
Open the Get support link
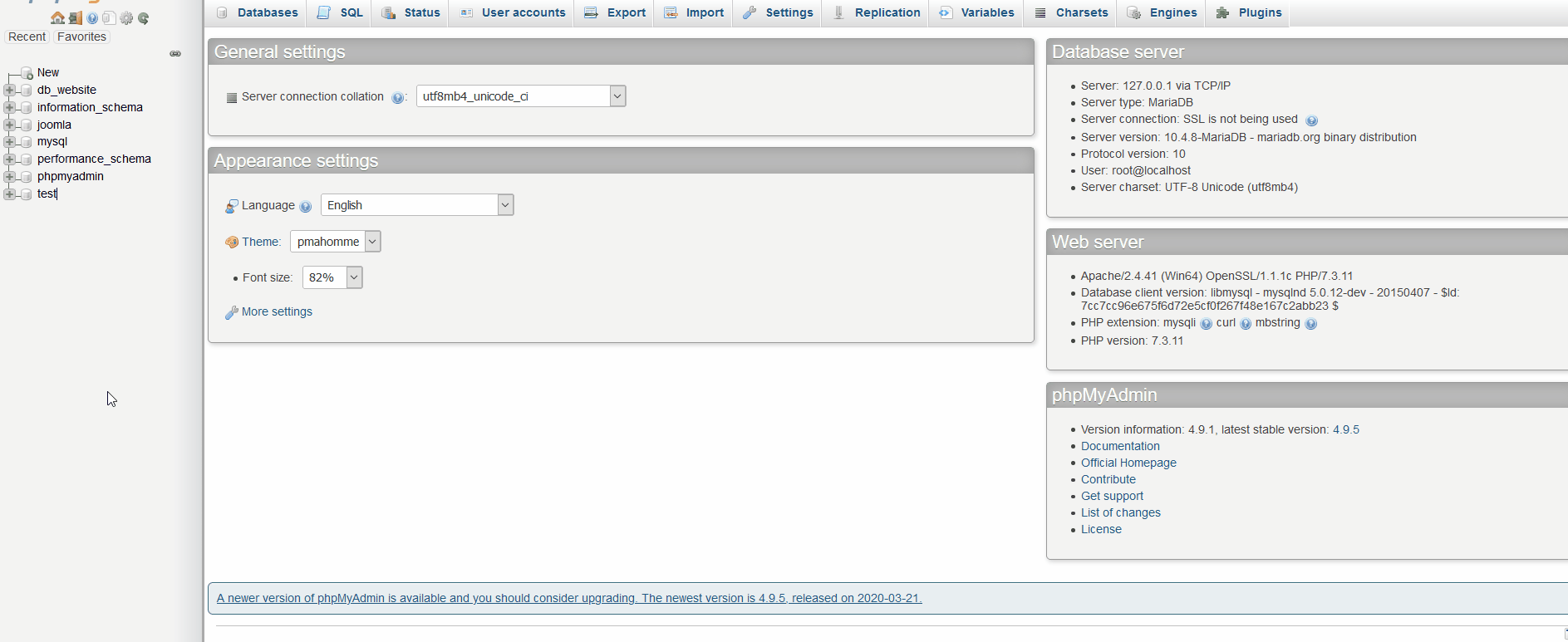[1112, 496]
